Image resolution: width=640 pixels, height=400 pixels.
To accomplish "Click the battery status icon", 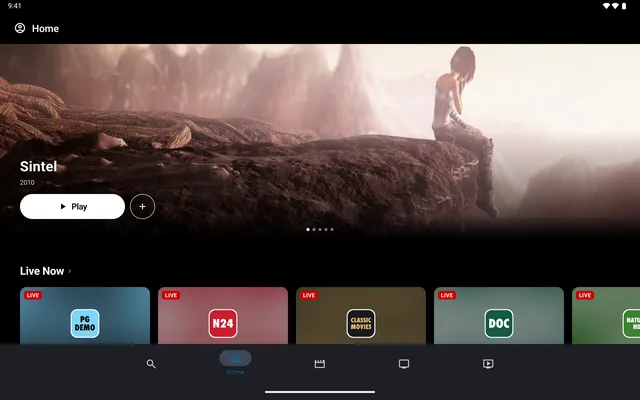I will 624,6.
